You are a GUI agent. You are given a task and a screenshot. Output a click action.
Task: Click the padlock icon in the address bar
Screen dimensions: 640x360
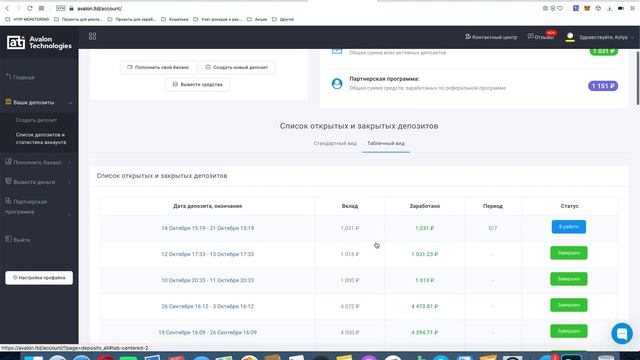(71, 8)
